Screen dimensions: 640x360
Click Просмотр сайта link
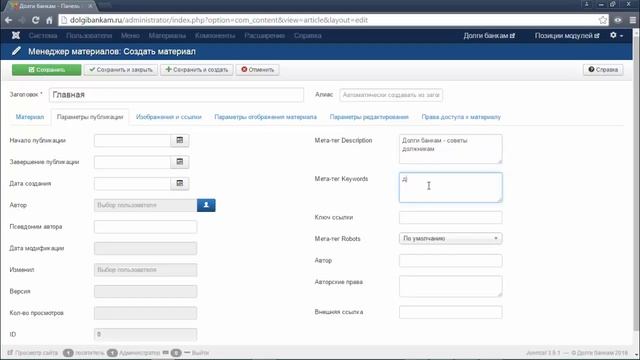click(x=33, y=353)
